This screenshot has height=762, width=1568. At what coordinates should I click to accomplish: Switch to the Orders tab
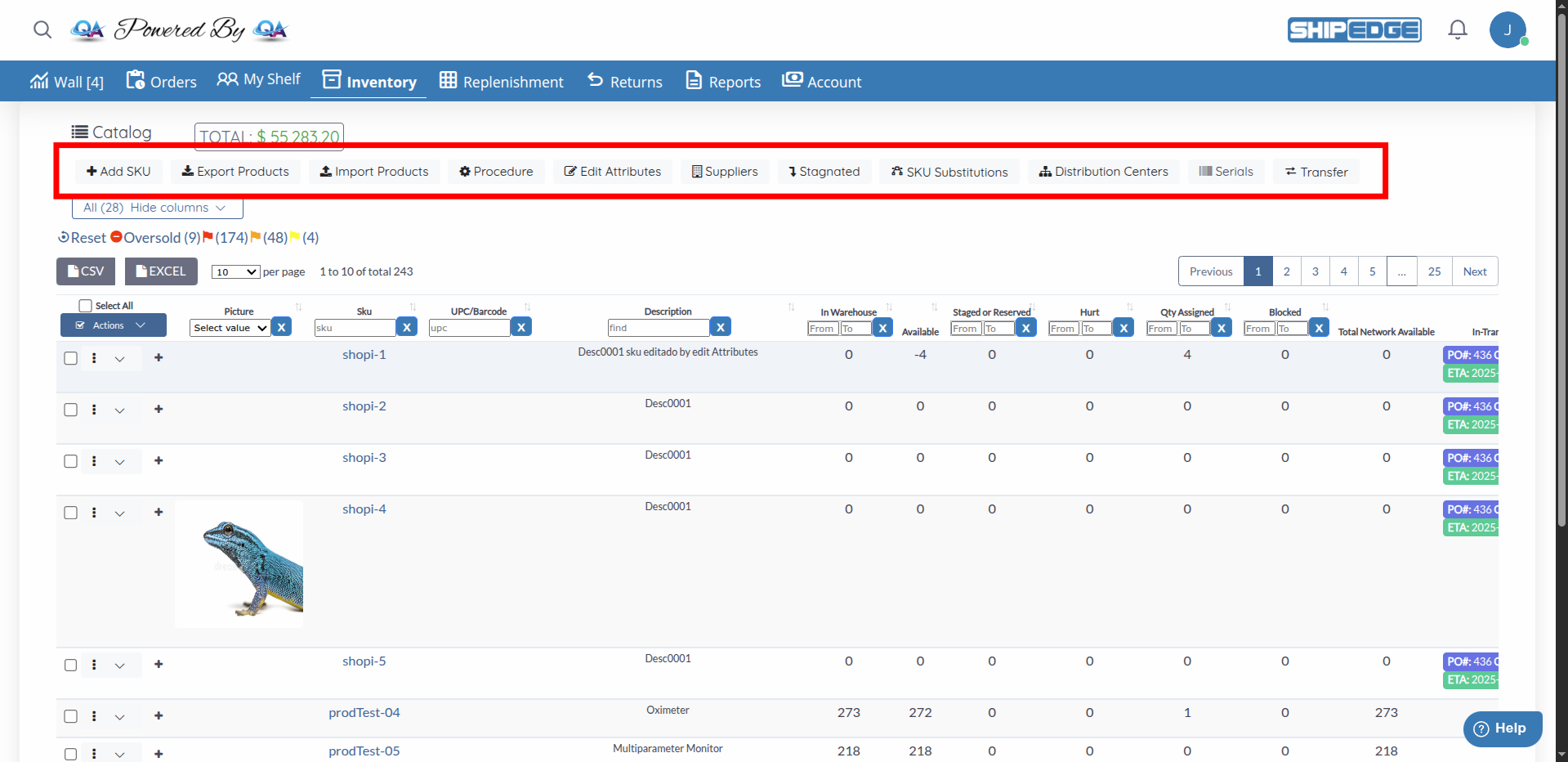[x=160, y=81]
